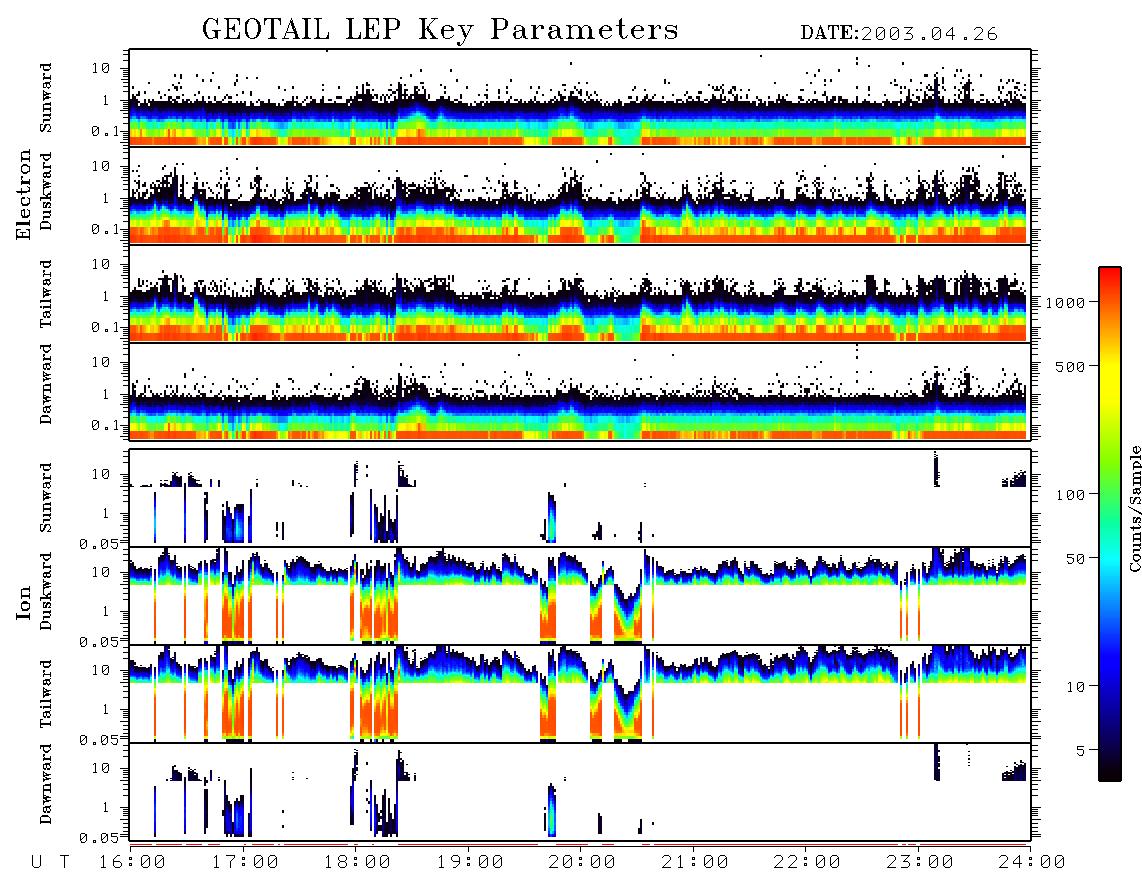Select the Electron "Sunward" panel label
This screenshot has width=1142, height=880.
tap(46, 98)
